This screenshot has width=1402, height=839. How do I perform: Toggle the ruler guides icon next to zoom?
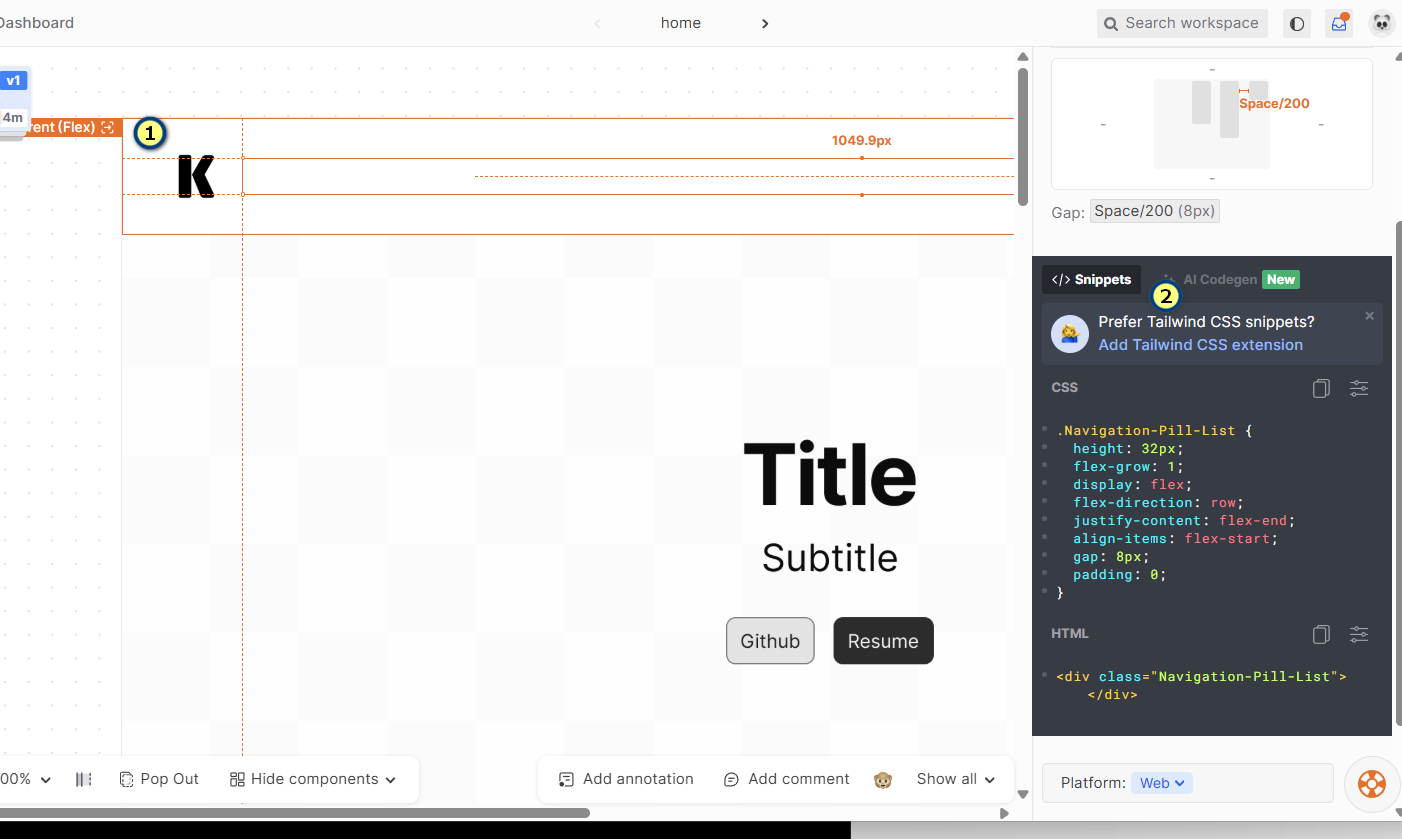84,780
